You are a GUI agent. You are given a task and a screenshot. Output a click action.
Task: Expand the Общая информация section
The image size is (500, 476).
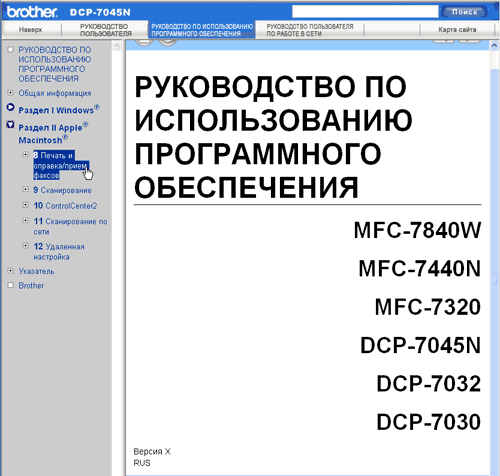click(11, 93)
